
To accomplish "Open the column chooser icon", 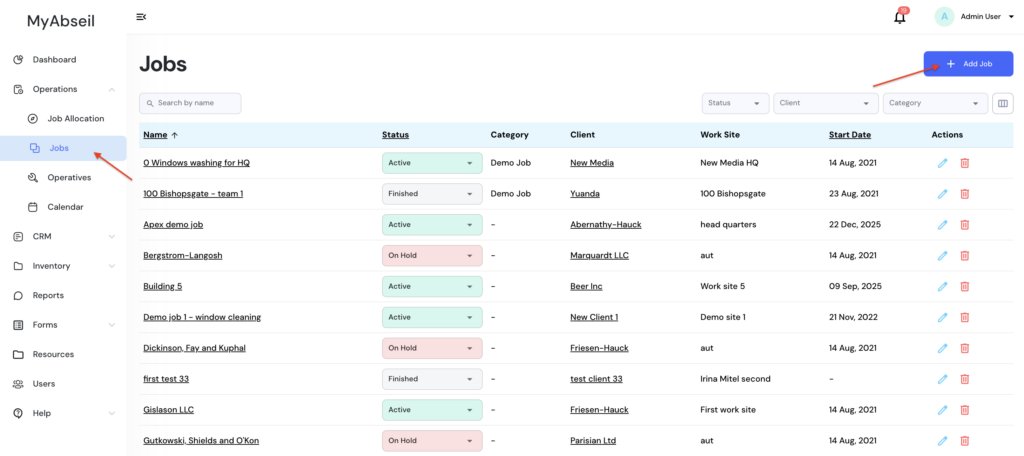I will (1002, 103).
